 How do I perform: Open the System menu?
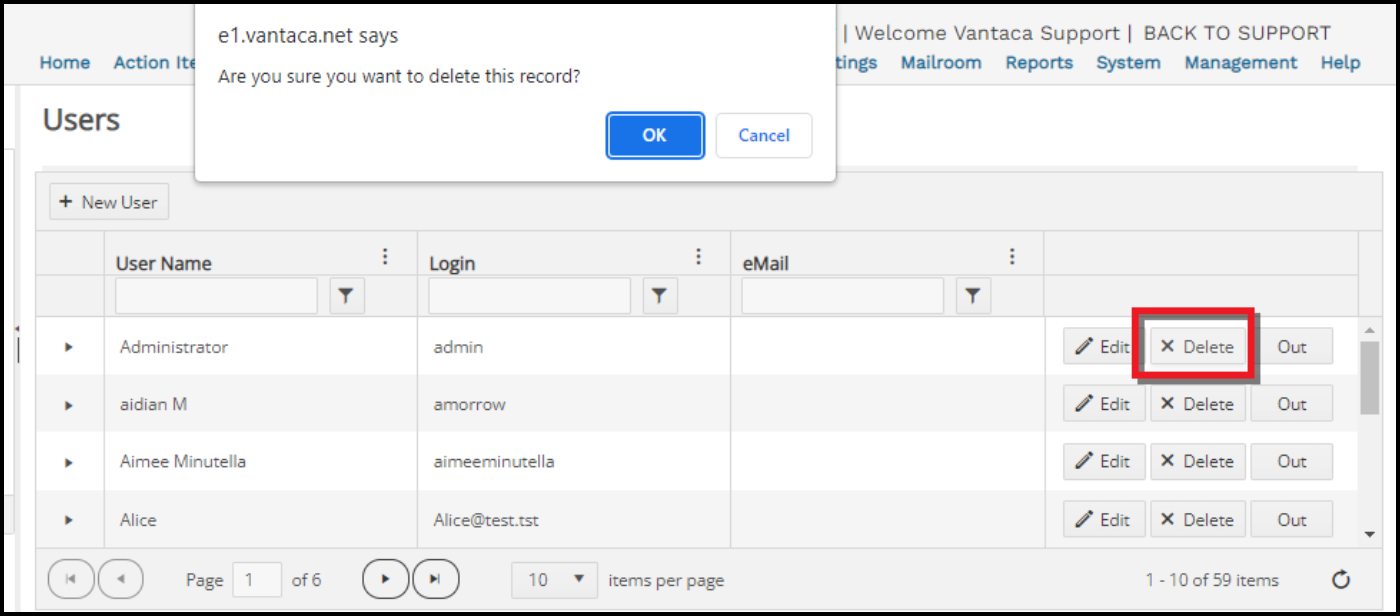(1128, 62)
